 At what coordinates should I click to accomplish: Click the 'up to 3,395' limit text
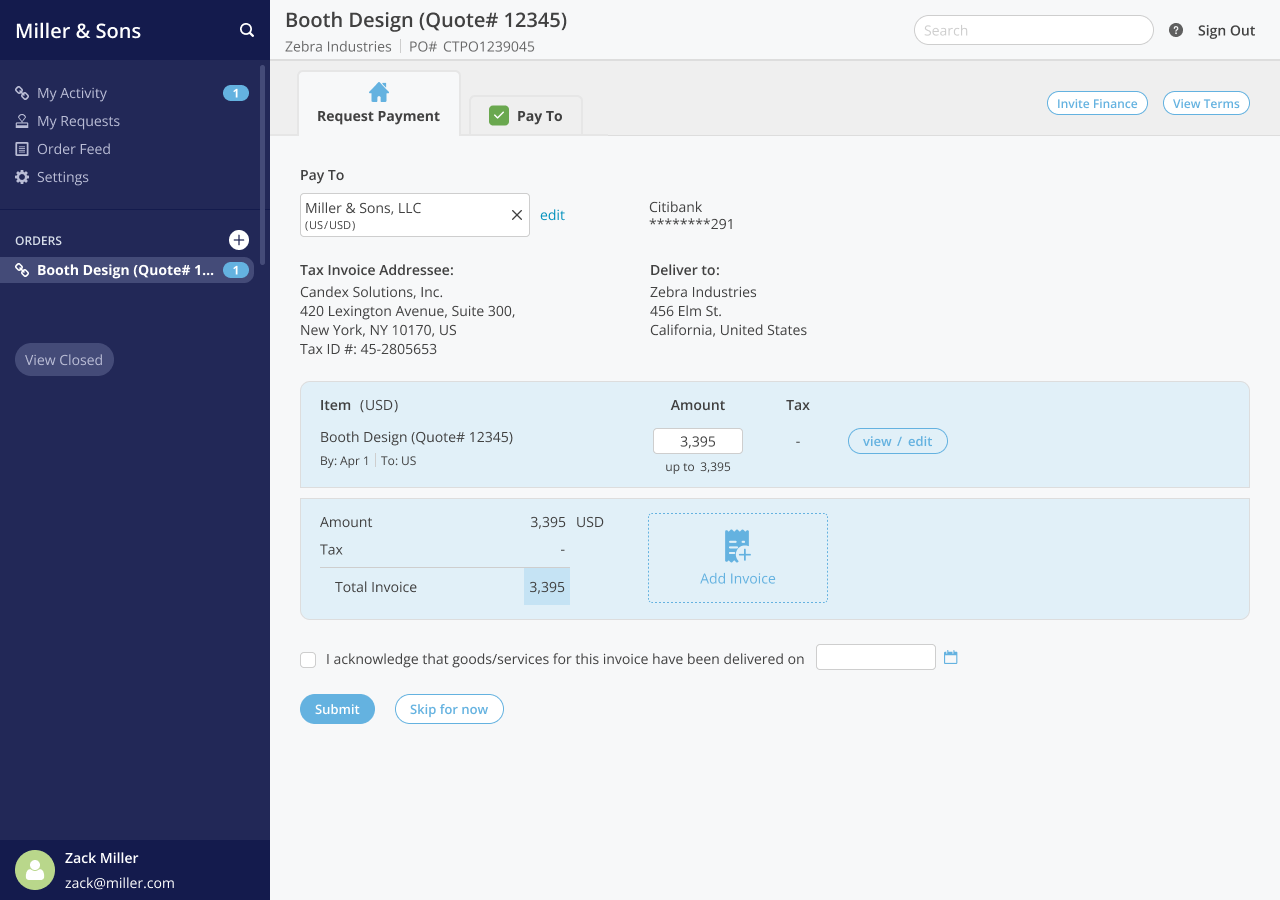click(x=698, y=467)
